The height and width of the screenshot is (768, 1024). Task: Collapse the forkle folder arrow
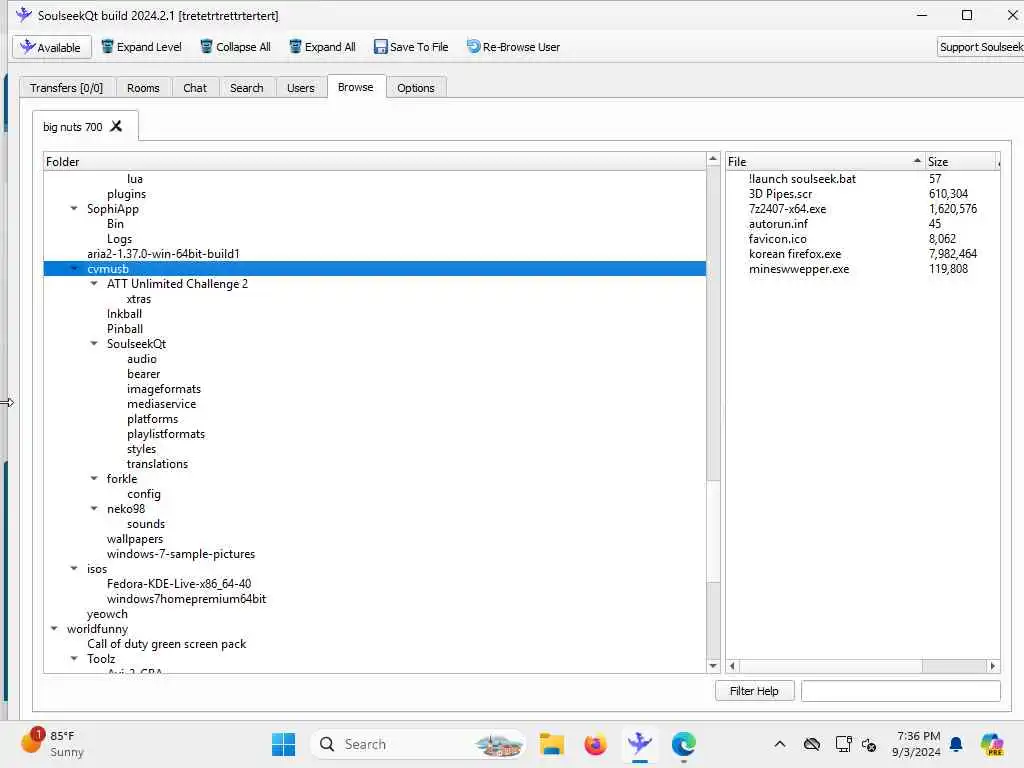pos(94,479)
